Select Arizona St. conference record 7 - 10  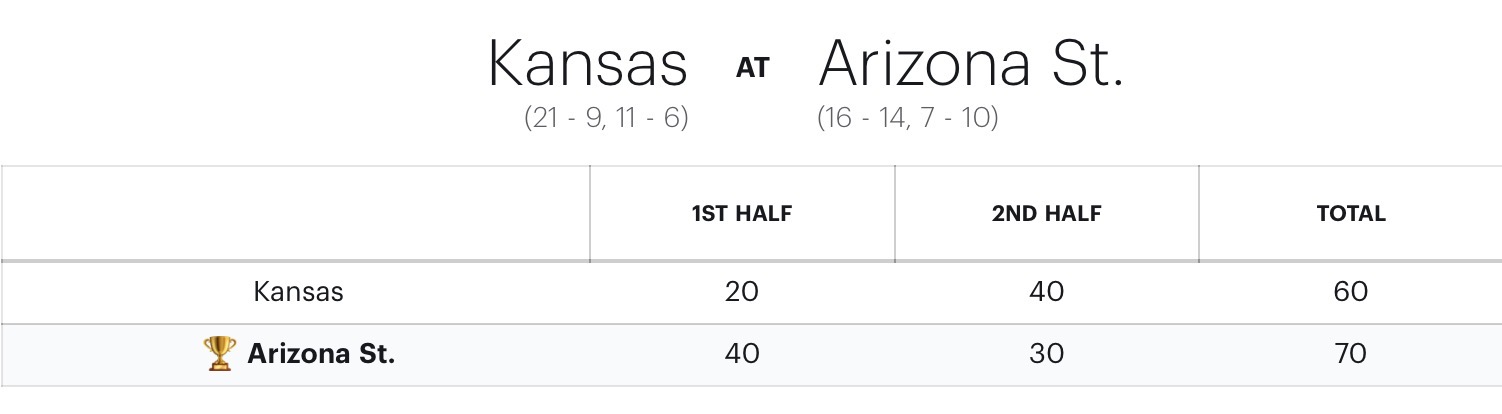coord(960,118)
